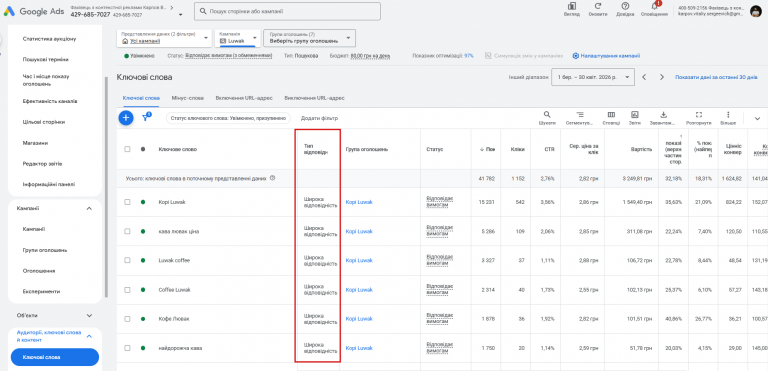Collapse Аудиторії, ключові слова й контент section
The width and height of the screenshot is (768, 371).
pyautogui.click(x=89, y=336)
